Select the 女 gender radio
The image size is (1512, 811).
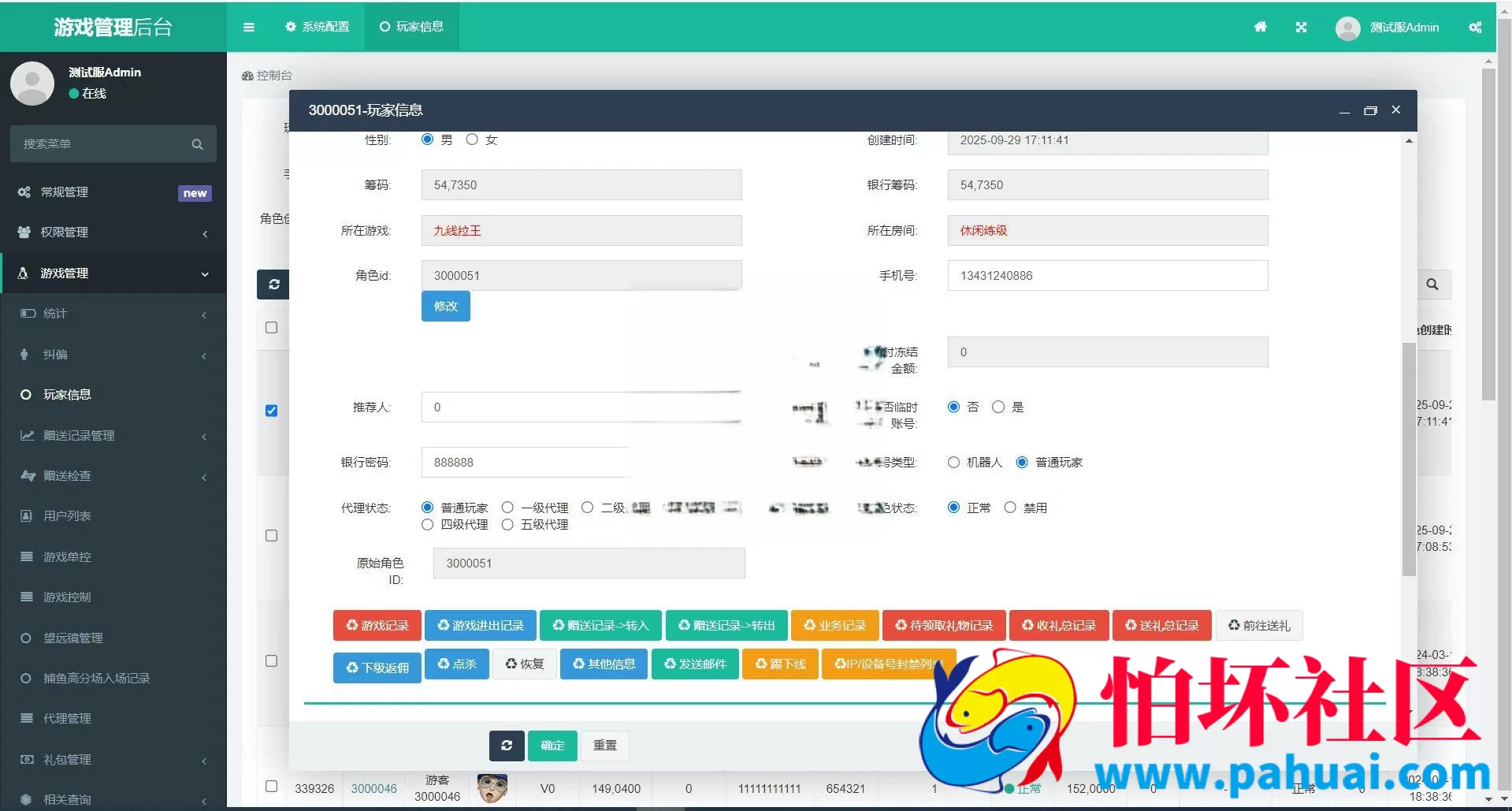tap(472, 140)
